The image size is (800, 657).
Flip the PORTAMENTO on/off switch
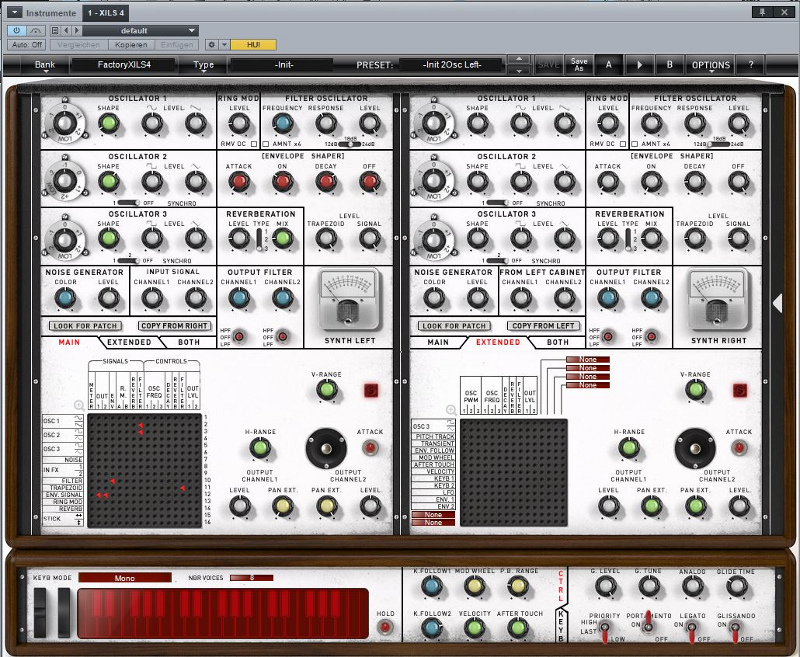point(648,622)
